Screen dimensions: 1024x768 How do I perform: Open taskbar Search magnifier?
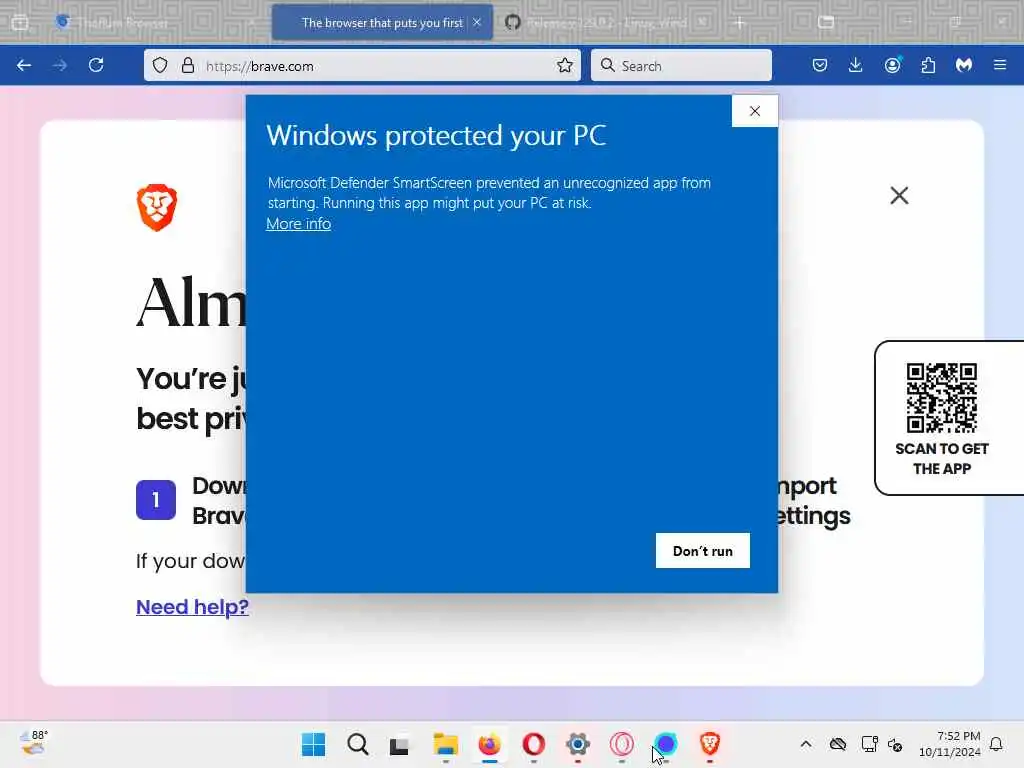click(x=358, y=744)
